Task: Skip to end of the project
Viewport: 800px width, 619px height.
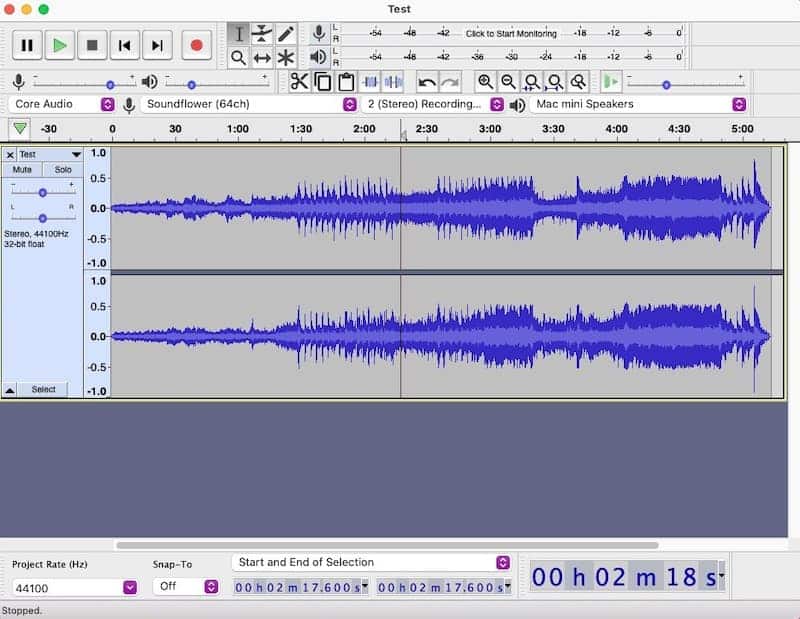Action: 158,45
